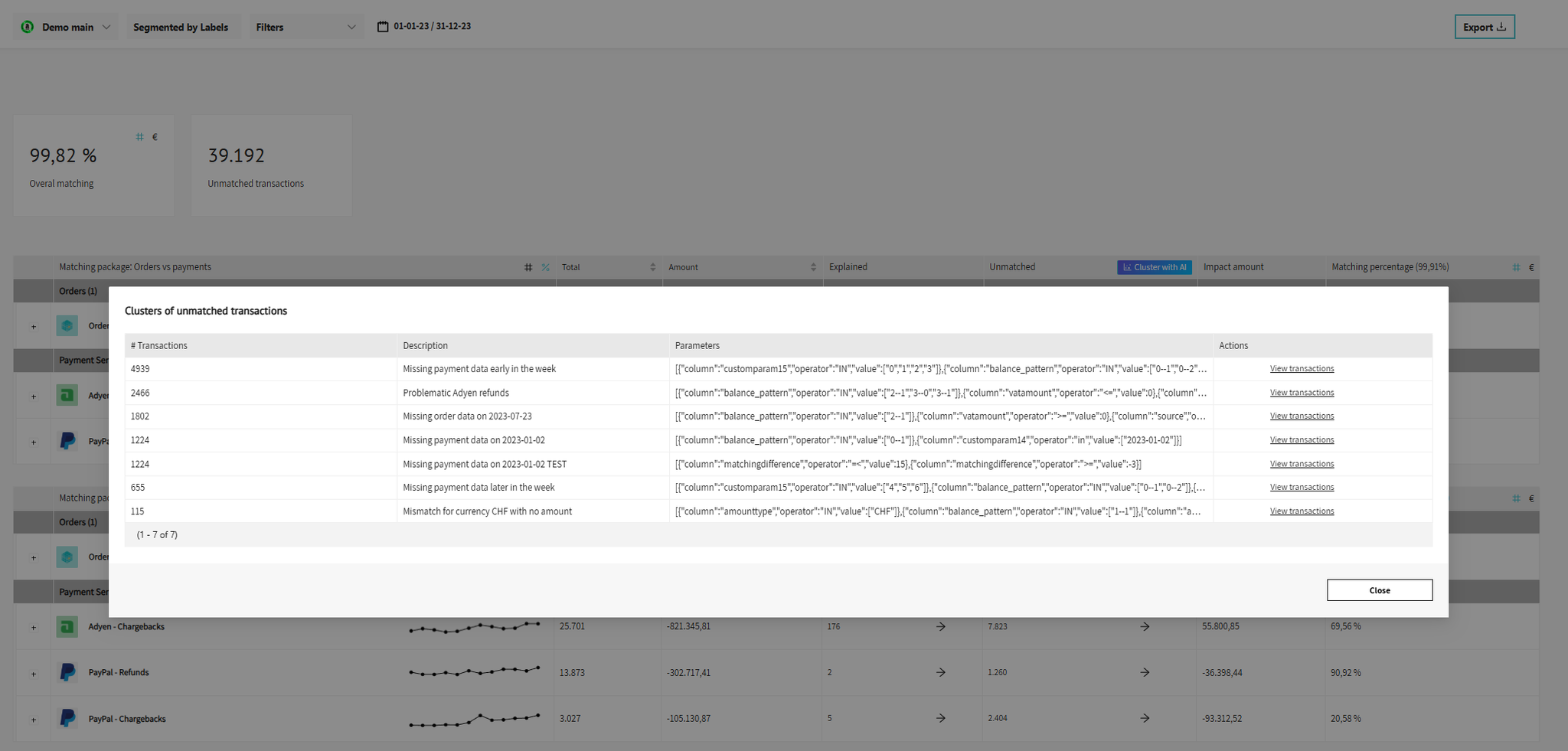
Task: Expand the Adyen - Chargebacks row
Action: click(34, 628)
